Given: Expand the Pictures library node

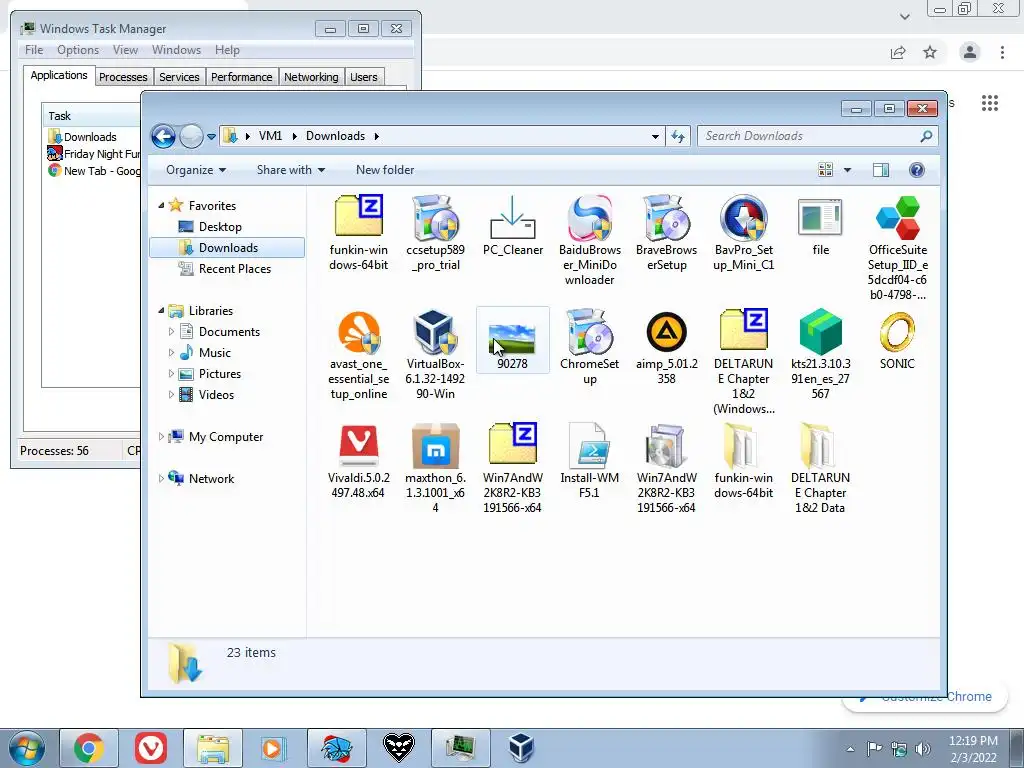Looking at the screenshot, I should pyautogui.click(x=171, y=374).
